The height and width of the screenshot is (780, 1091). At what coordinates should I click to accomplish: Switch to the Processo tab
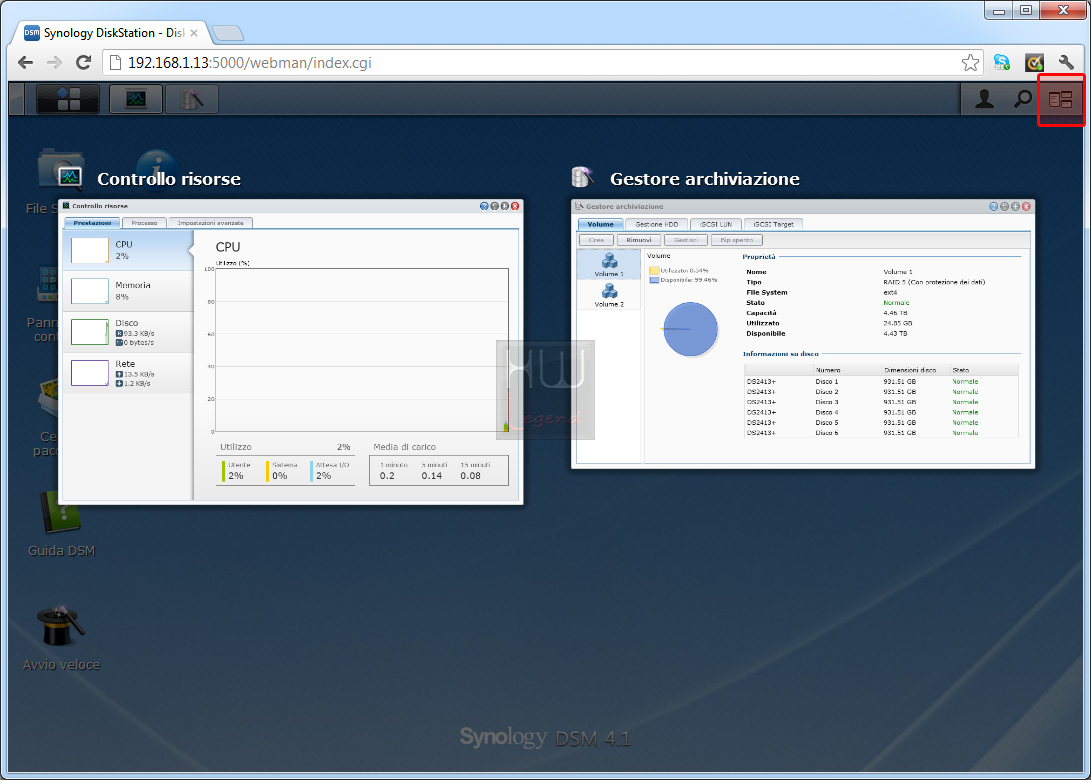click(144, 223)
